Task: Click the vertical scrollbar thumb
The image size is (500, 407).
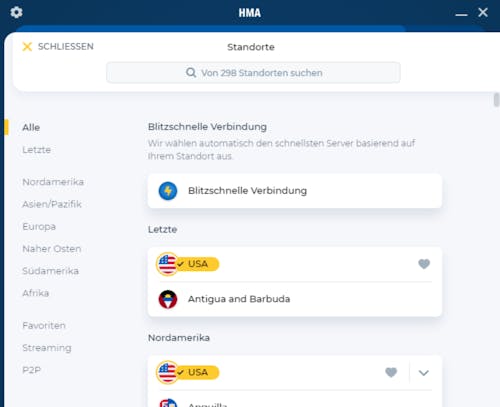Action: 496,100
